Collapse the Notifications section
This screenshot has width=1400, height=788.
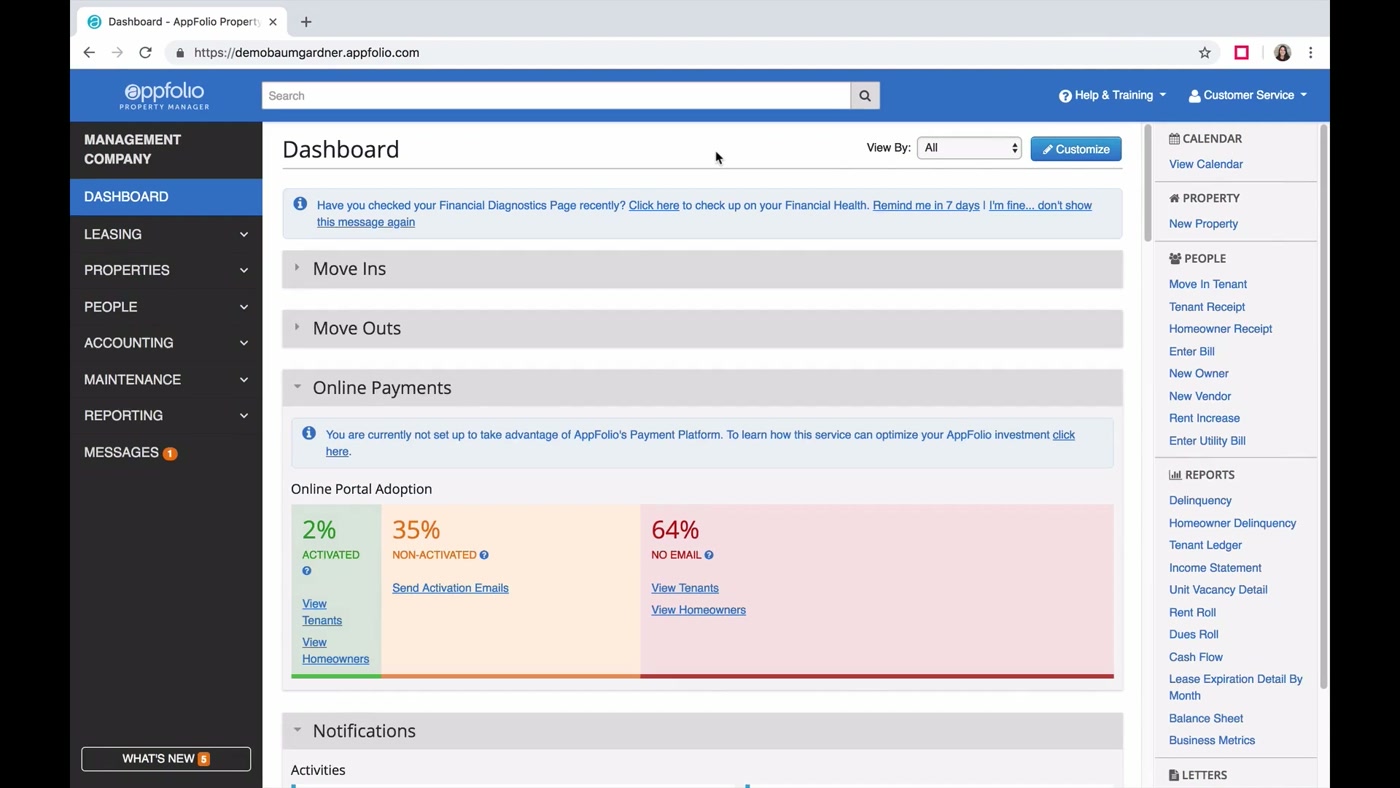(x=702, y=731)
